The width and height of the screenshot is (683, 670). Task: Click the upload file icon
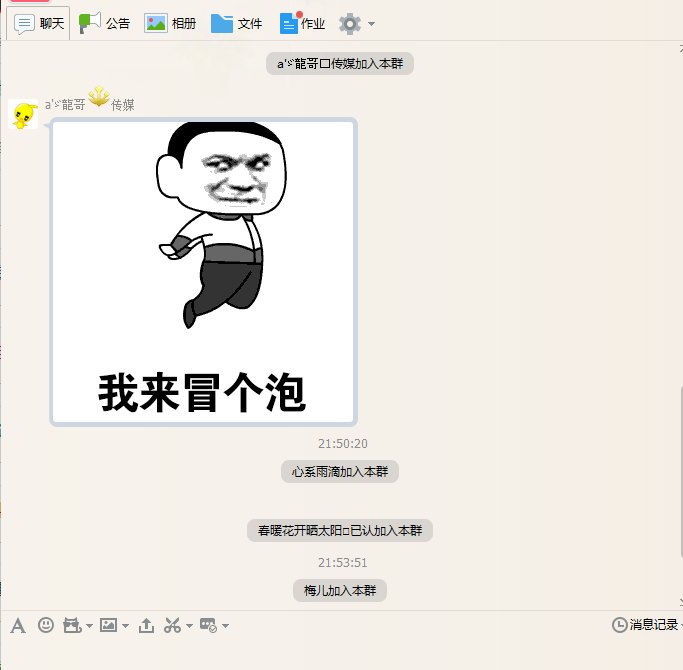pyautogui.click(x=146, y=625)
